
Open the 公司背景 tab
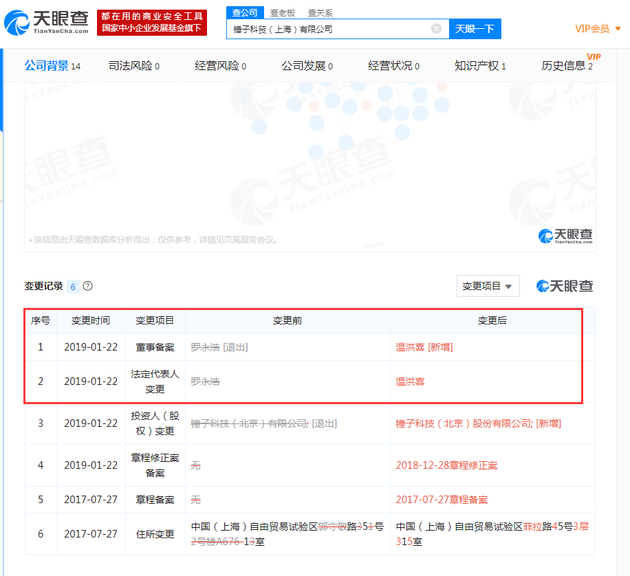tap(52, 65)
